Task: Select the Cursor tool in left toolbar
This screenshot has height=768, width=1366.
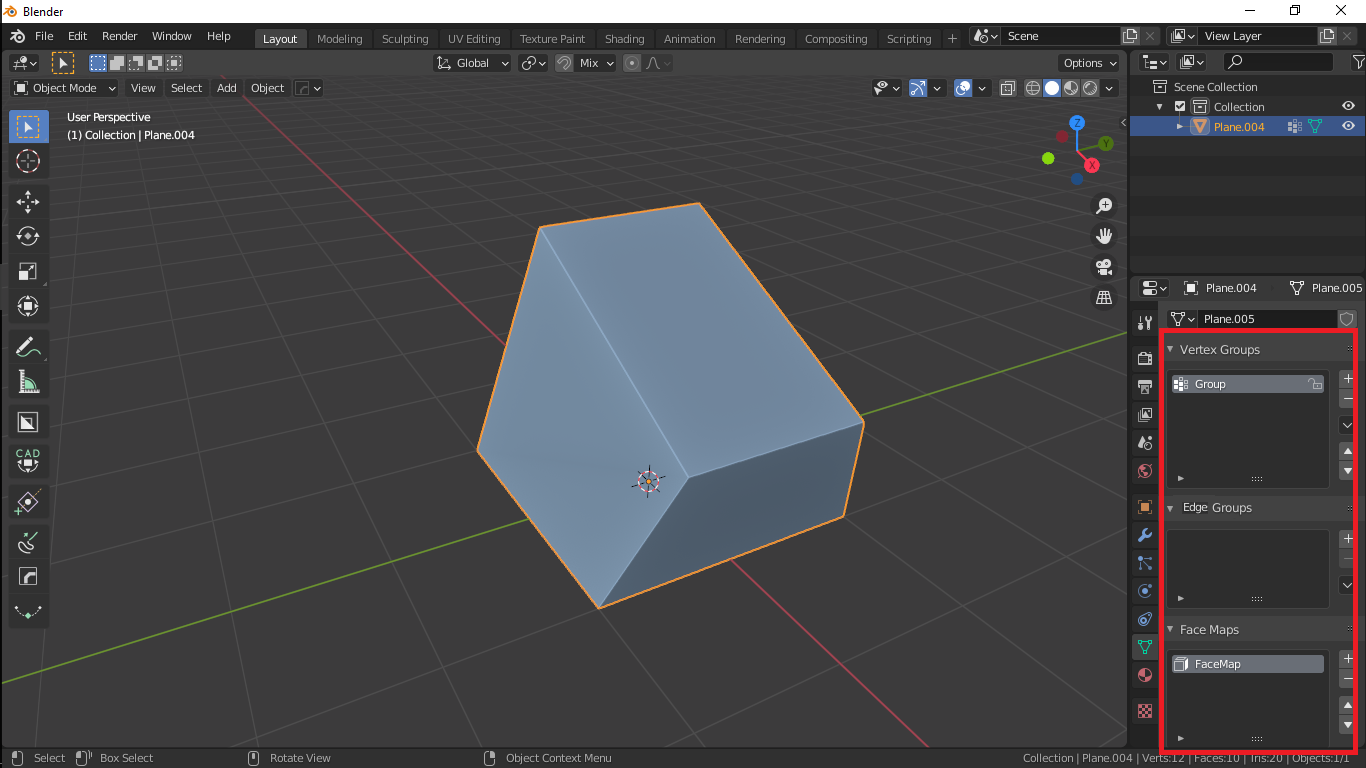Action: [28, 161]
